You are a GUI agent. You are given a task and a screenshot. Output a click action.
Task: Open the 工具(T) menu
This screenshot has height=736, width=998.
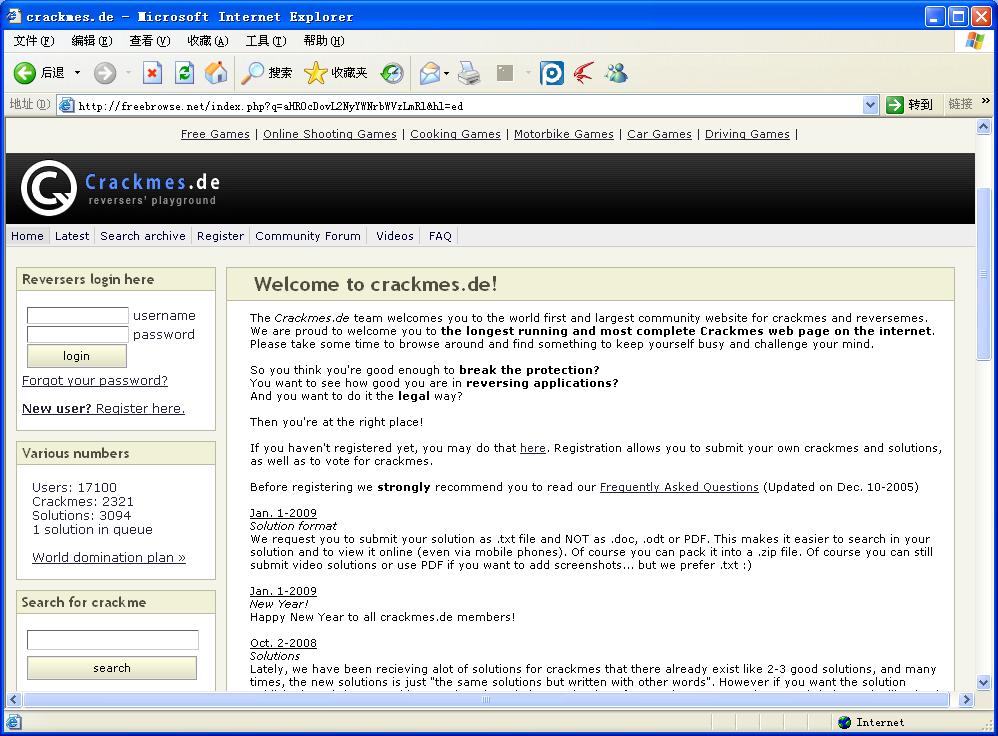[266, 41]
